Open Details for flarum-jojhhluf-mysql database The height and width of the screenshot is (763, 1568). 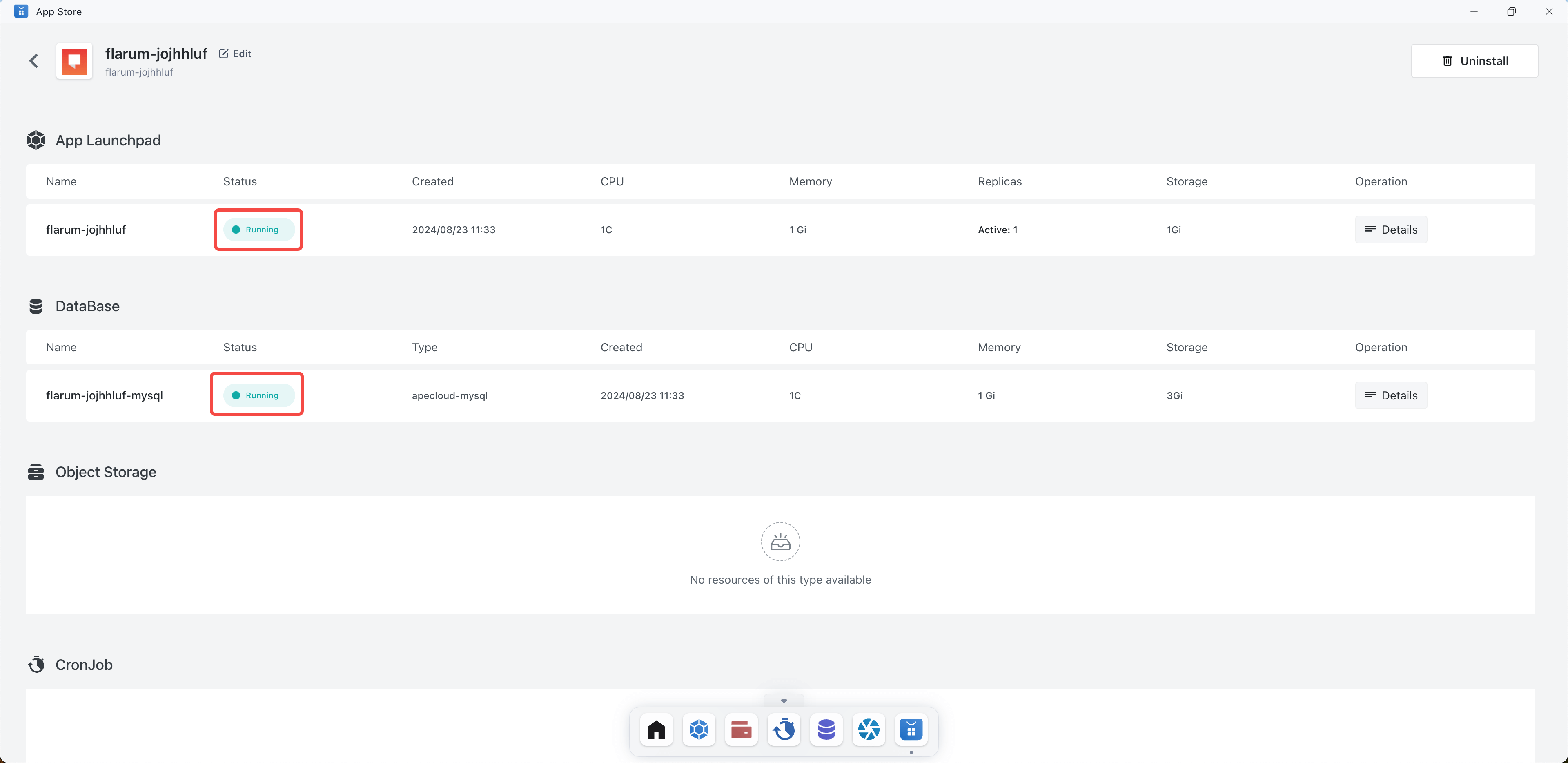[x=1391, y=395]
